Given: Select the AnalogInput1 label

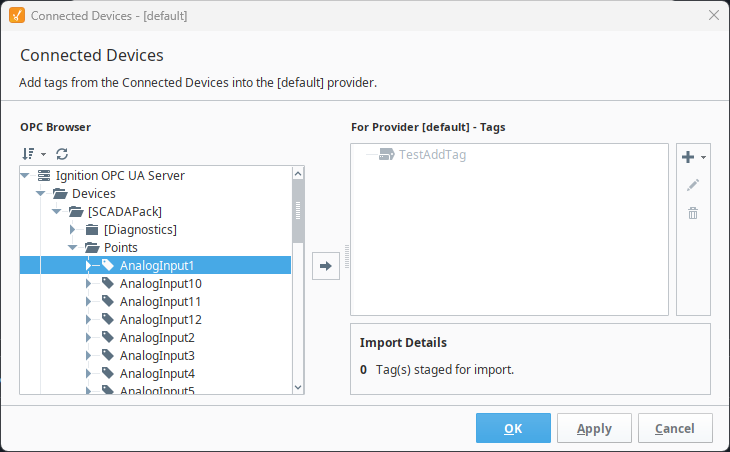Looking at the screenshot, I should (x=157, y=265).
